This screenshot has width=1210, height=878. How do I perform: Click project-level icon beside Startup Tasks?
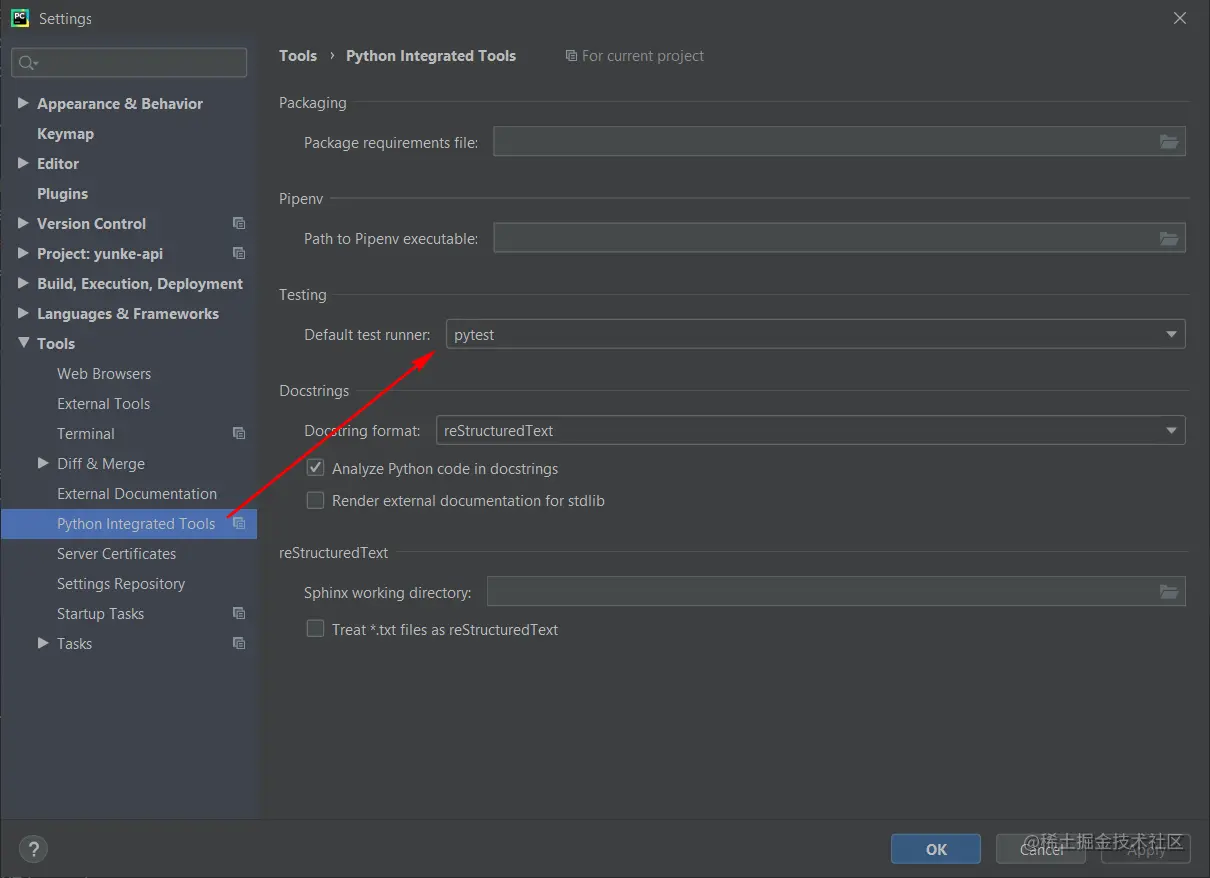[239, 614]
